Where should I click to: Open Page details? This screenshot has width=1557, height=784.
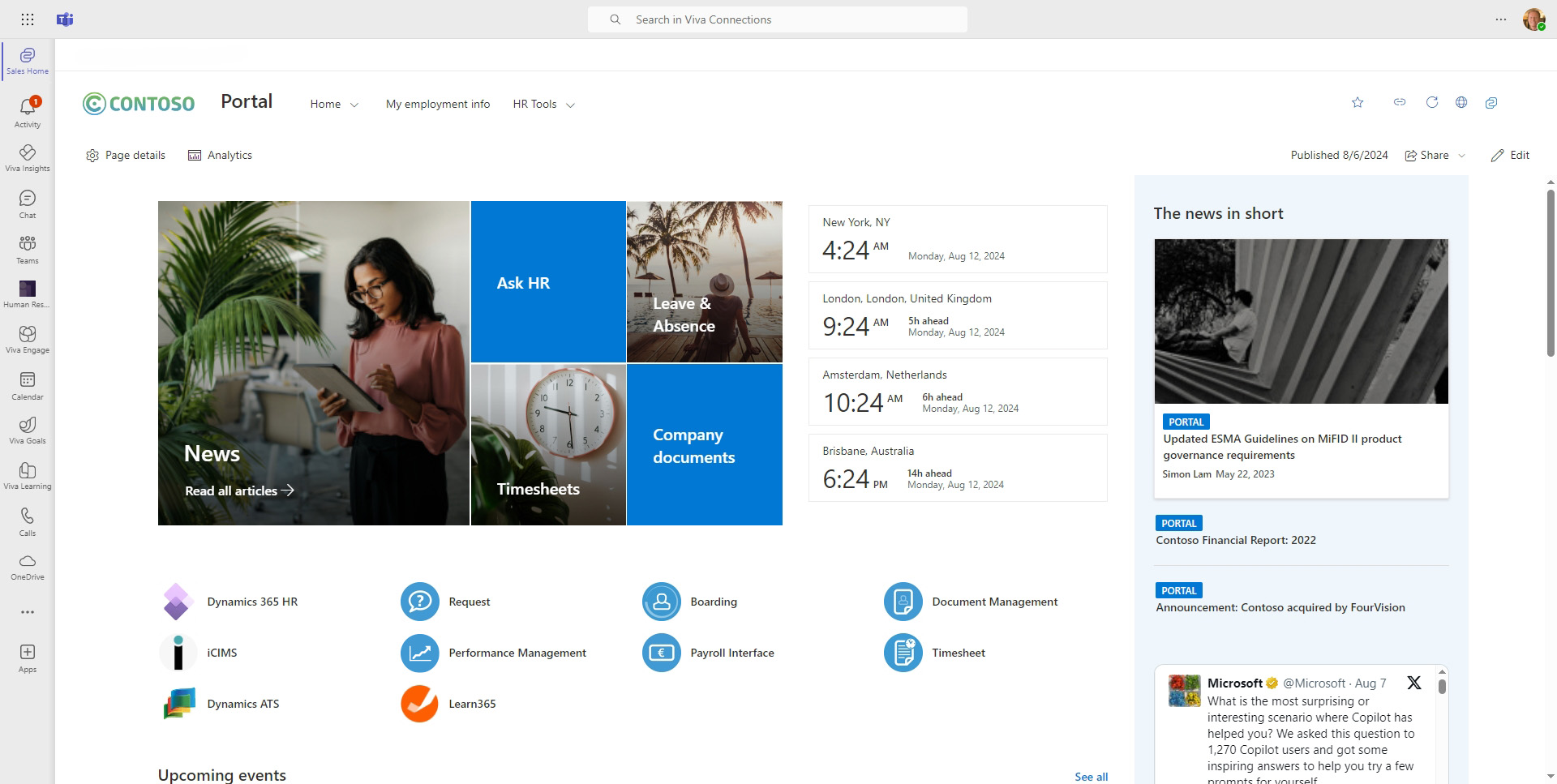[x=126, y=155]
